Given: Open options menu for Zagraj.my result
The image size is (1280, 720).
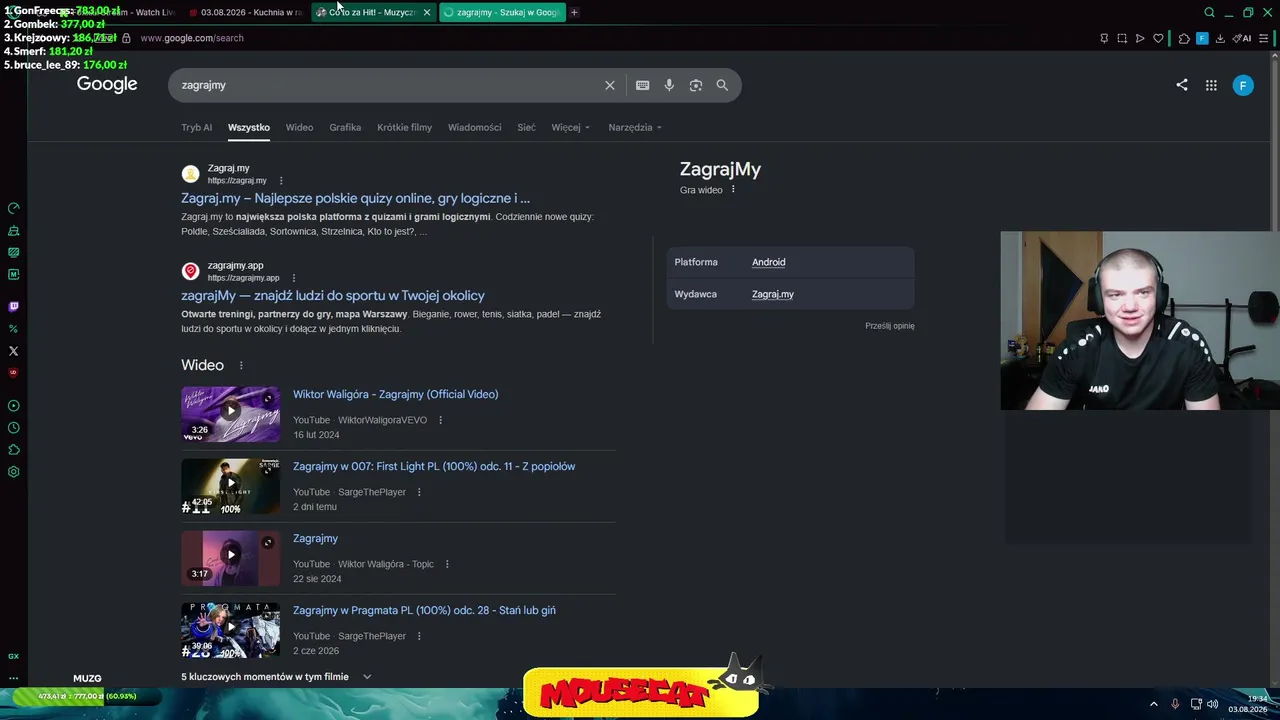Looking at the screenshot, I should coord(281,181).
